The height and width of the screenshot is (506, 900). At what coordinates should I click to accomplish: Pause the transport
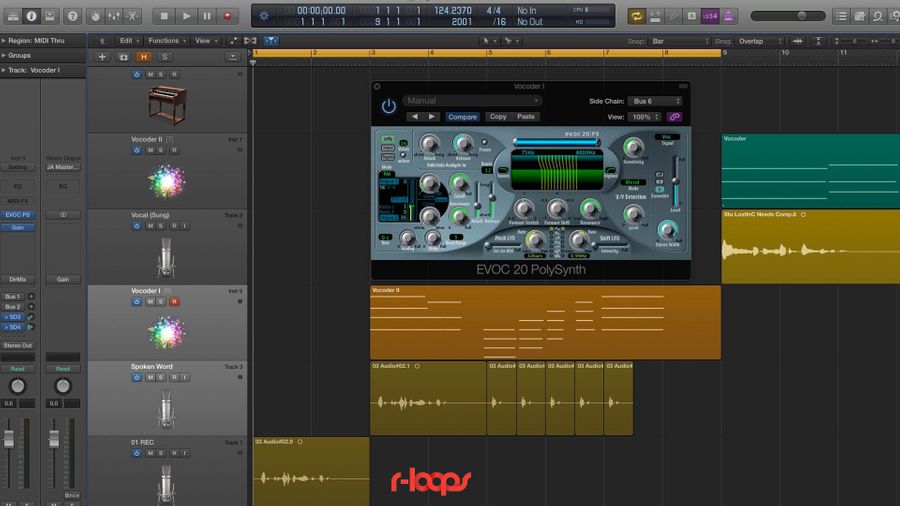tap(207, 16)
